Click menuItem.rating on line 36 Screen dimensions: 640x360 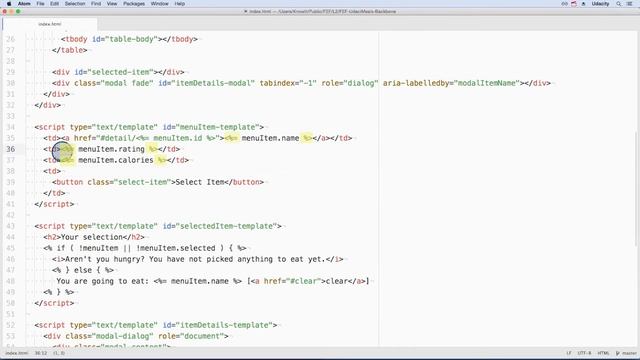111,149
